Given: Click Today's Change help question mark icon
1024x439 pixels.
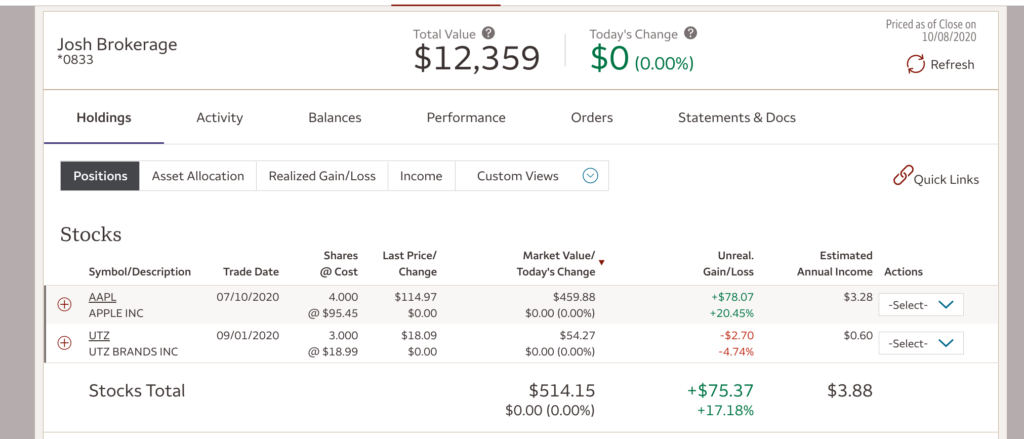Looking at the screenshot, I should [690, 33].
